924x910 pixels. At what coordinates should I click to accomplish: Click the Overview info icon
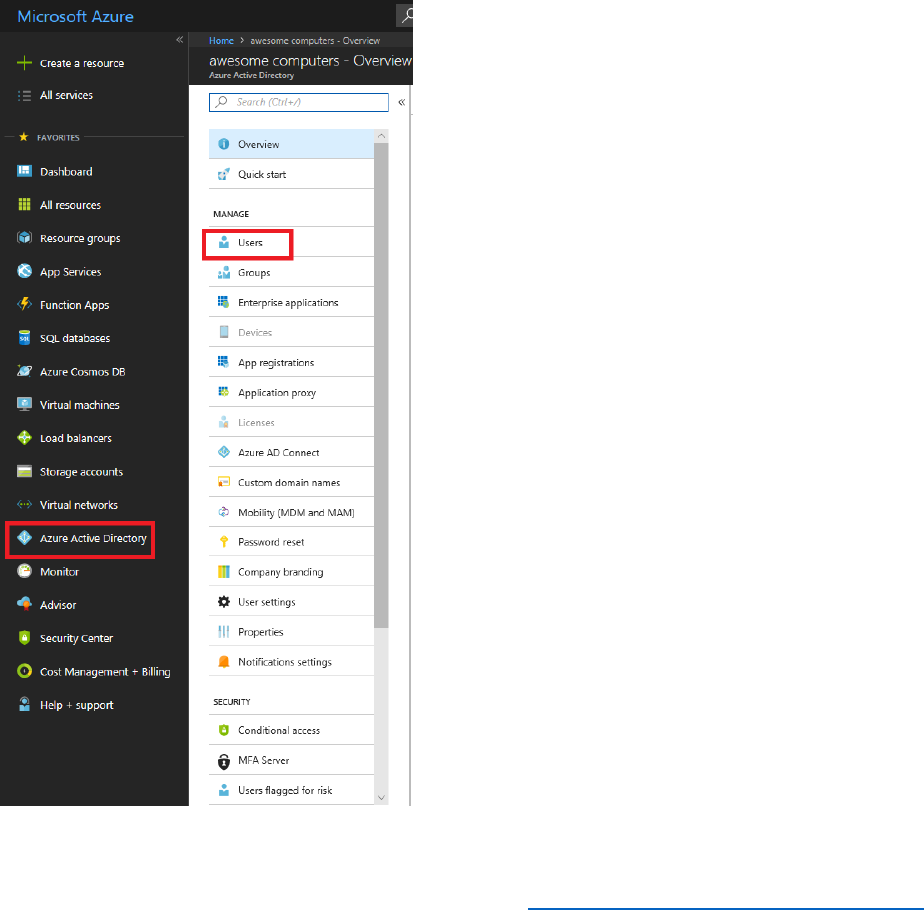pos(223,144)
